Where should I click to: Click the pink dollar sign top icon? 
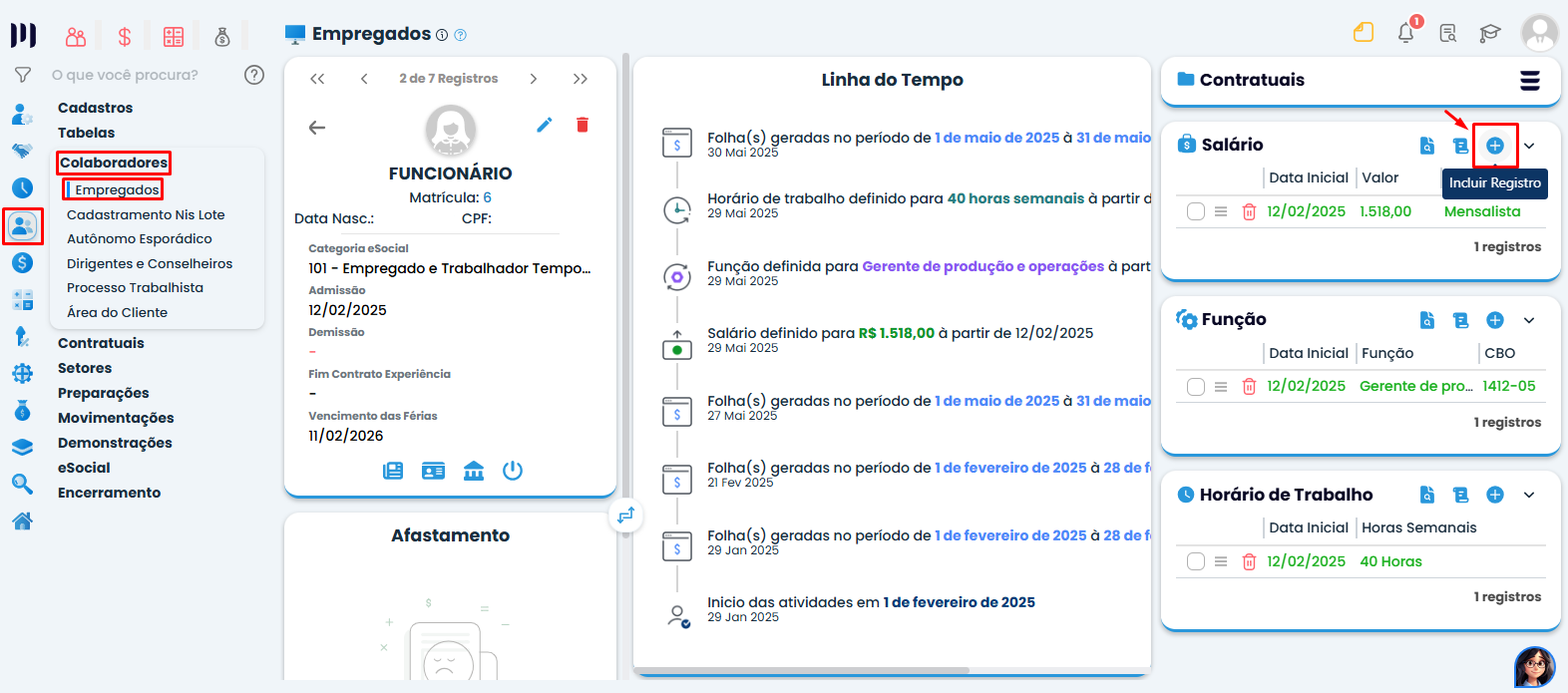[x=125, y=37]
